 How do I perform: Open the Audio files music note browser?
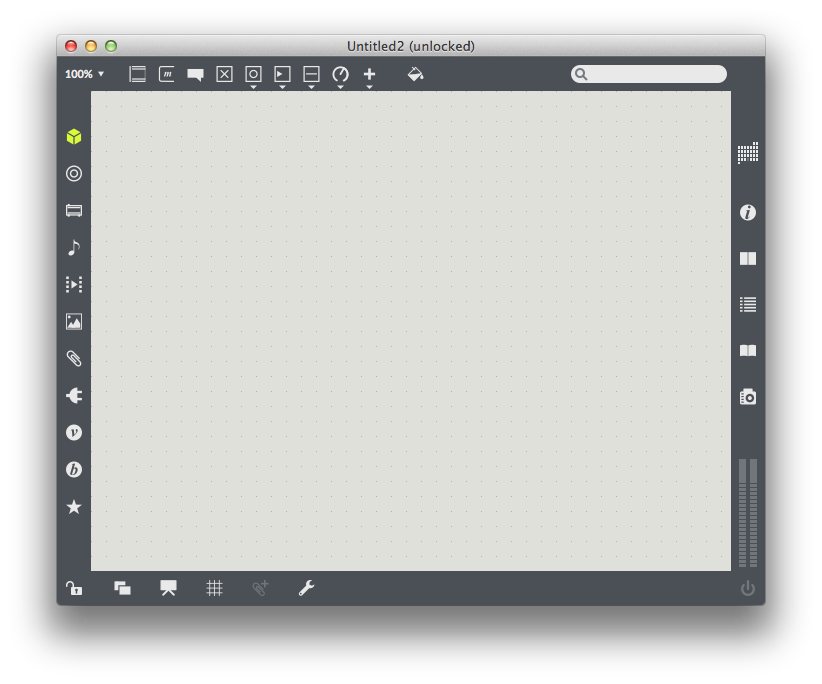tap(74, 247)
